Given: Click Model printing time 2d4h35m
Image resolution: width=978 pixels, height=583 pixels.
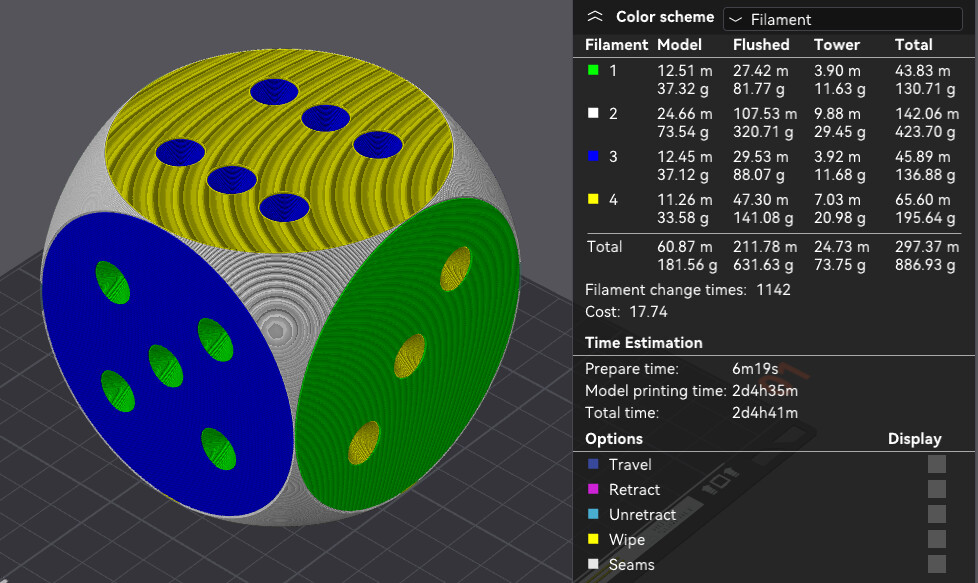Looking at the screenshot, I should click(x=765, y=391).
